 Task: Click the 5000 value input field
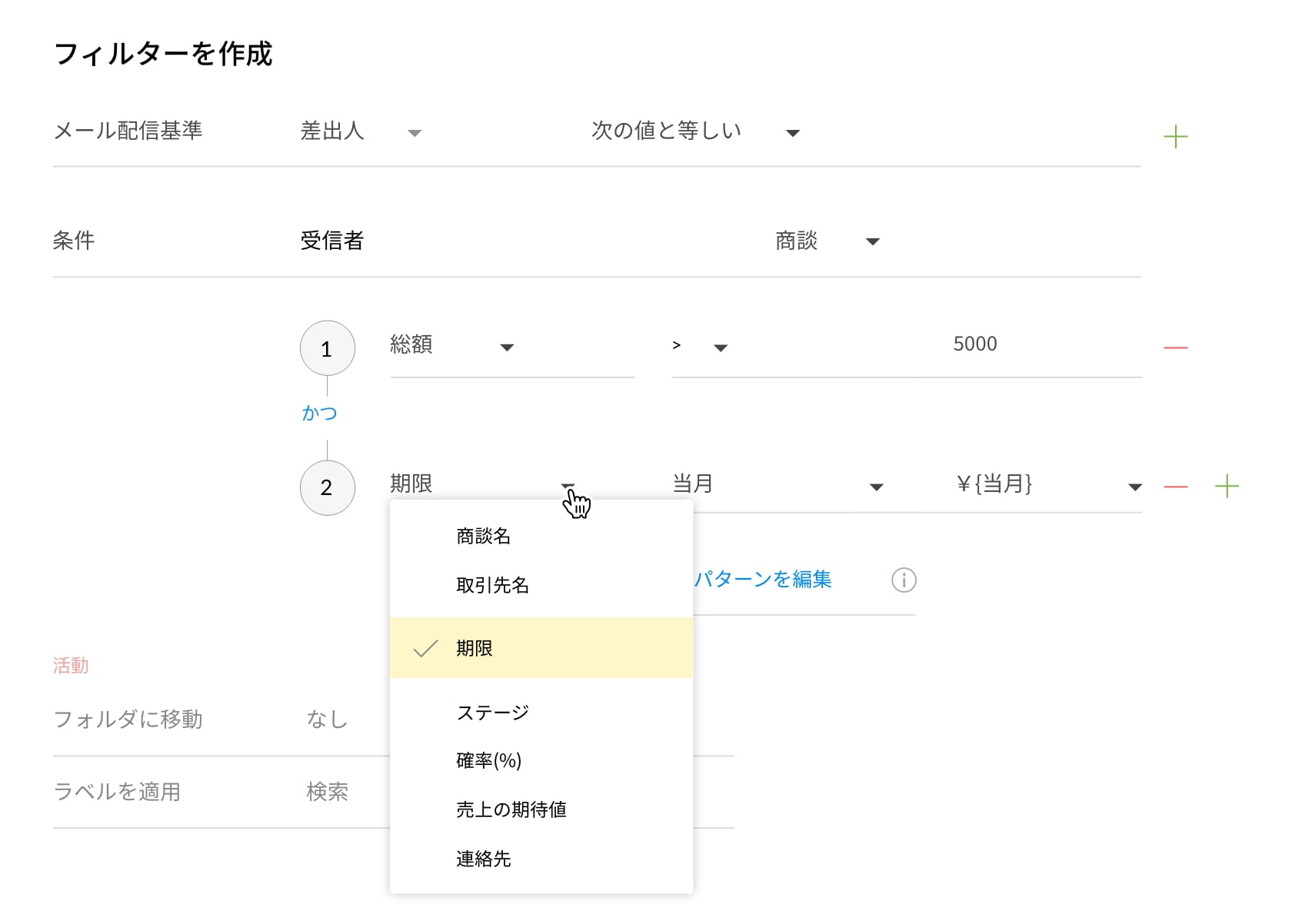(x=974, y=344)
